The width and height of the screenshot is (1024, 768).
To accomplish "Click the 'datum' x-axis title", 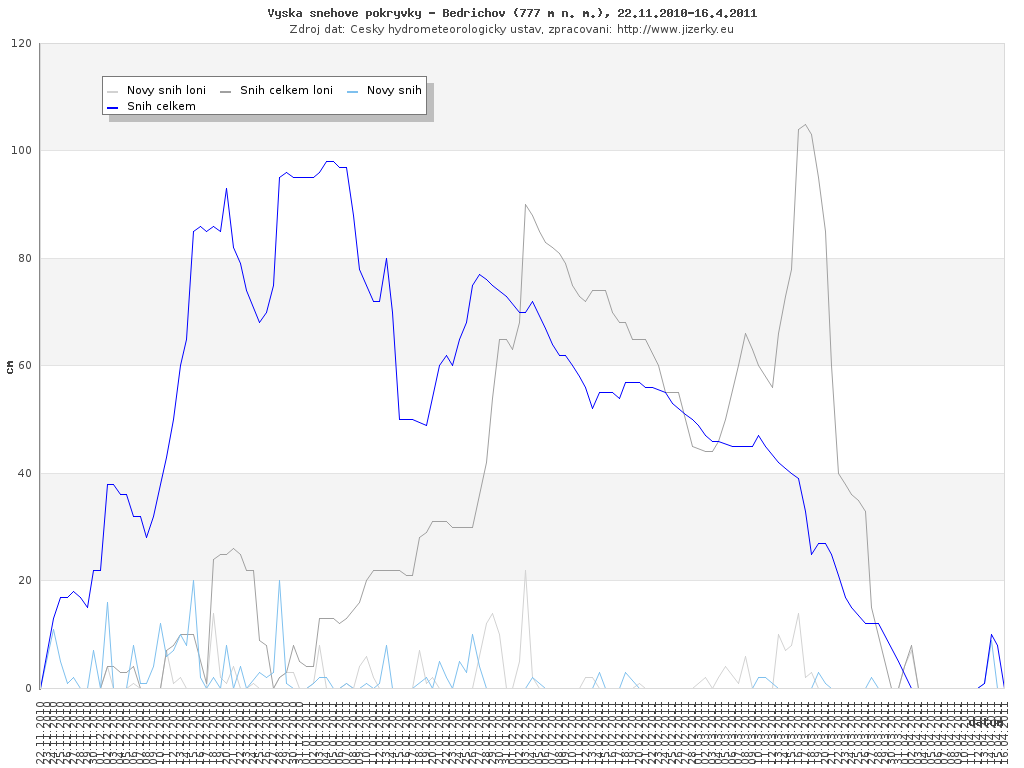I will [x=985, y=722].
